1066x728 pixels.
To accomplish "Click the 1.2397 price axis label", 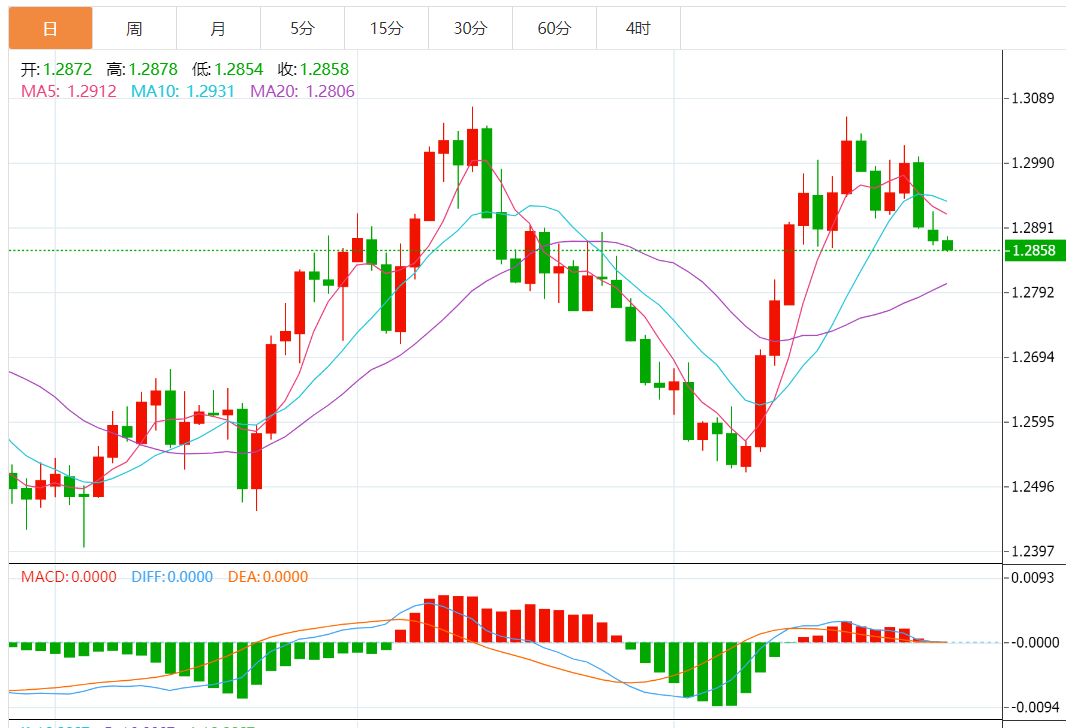I will click(1033, 551).
